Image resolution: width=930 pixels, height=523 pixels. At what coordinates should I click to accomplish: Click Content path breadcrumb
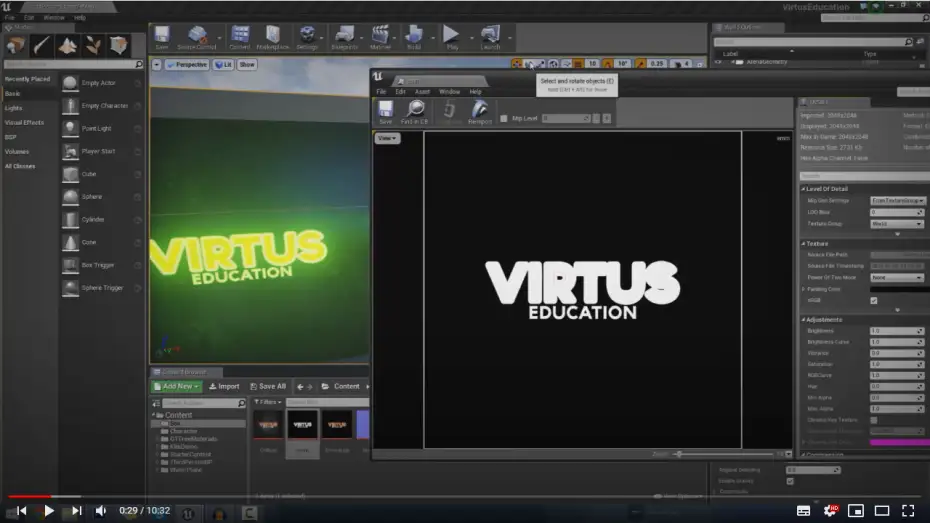[346, 387]
